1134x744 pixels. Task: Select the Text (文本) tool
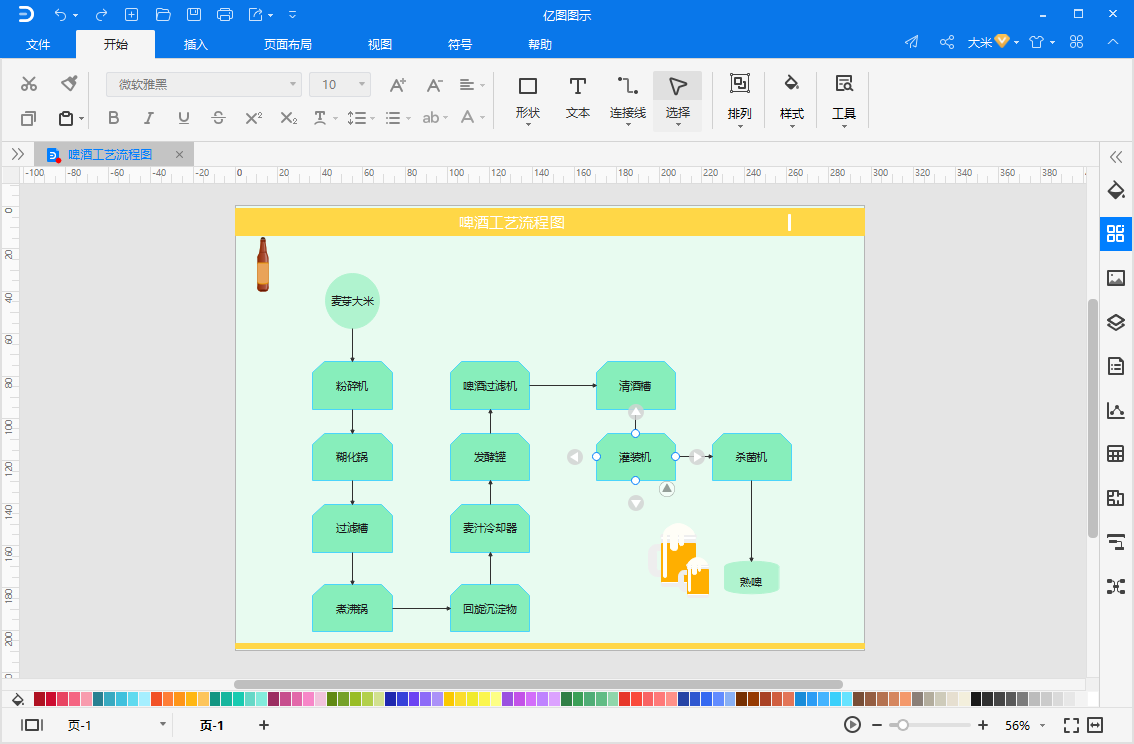tap(578, 98)
